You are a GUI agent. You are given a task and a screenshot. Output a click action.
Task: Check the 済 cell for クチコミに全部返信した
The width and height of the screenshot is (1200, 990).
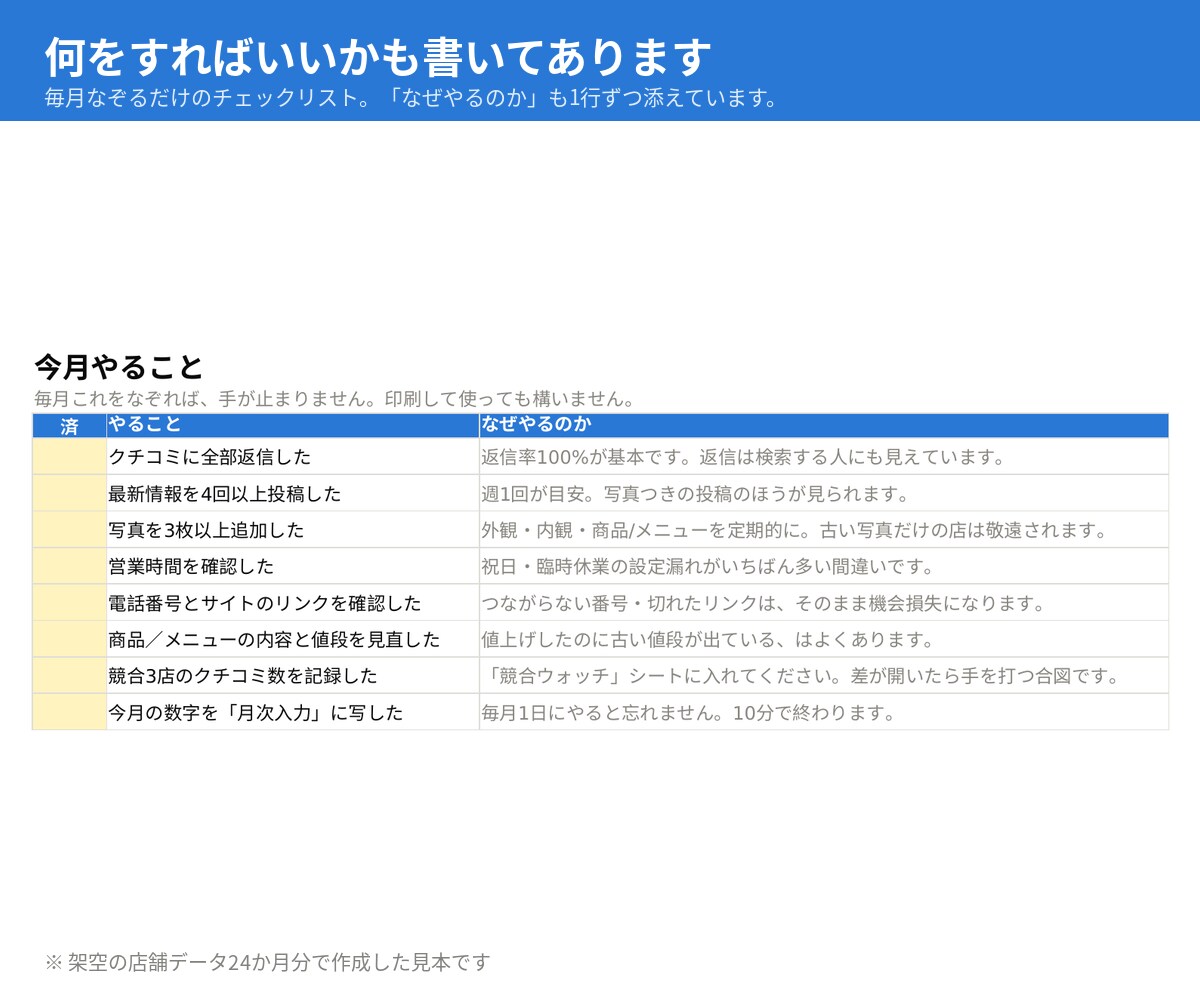point(69,457)
